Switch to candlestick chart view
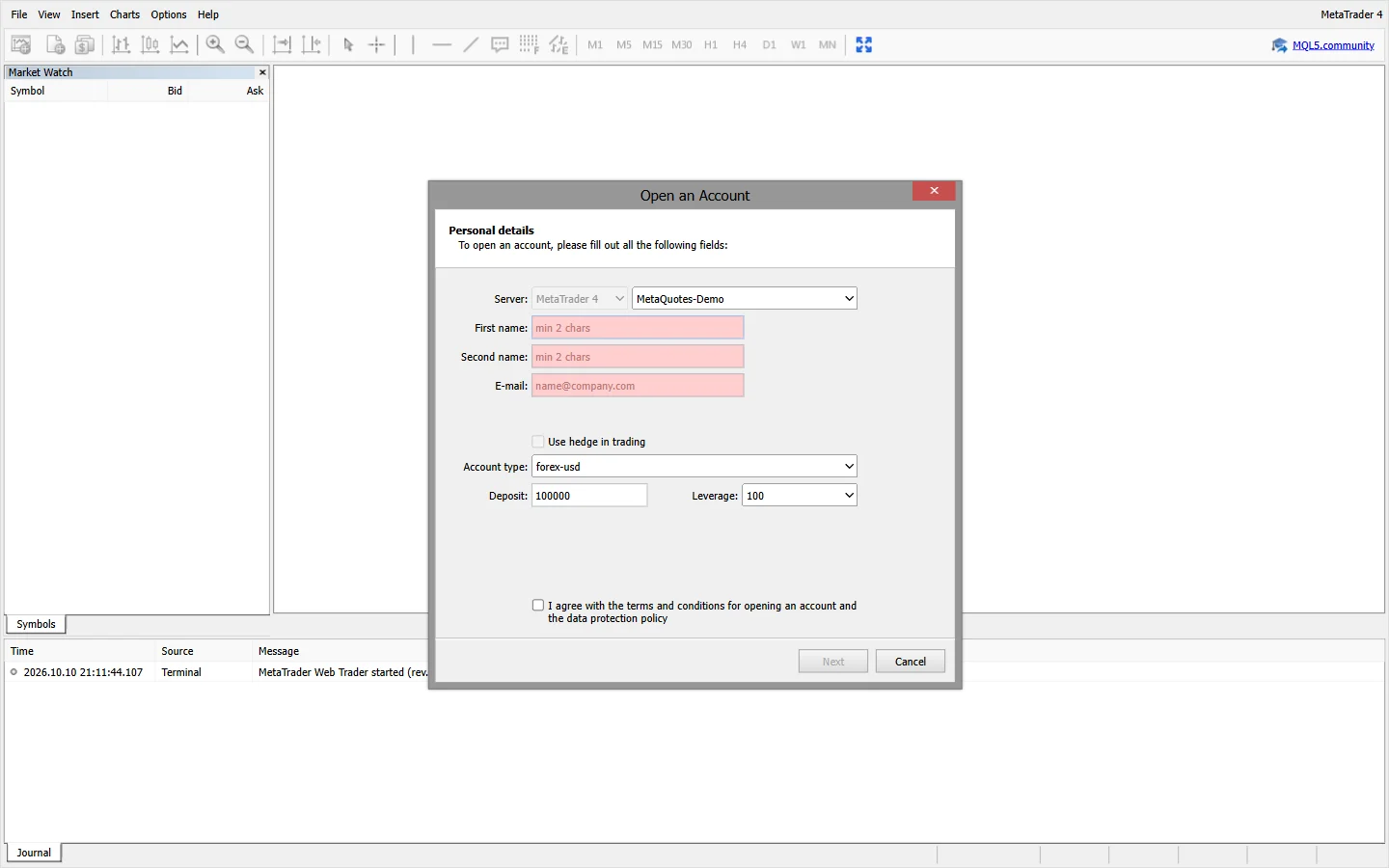The height and width of the screenshot is (868, 1389). click(150, 44)
